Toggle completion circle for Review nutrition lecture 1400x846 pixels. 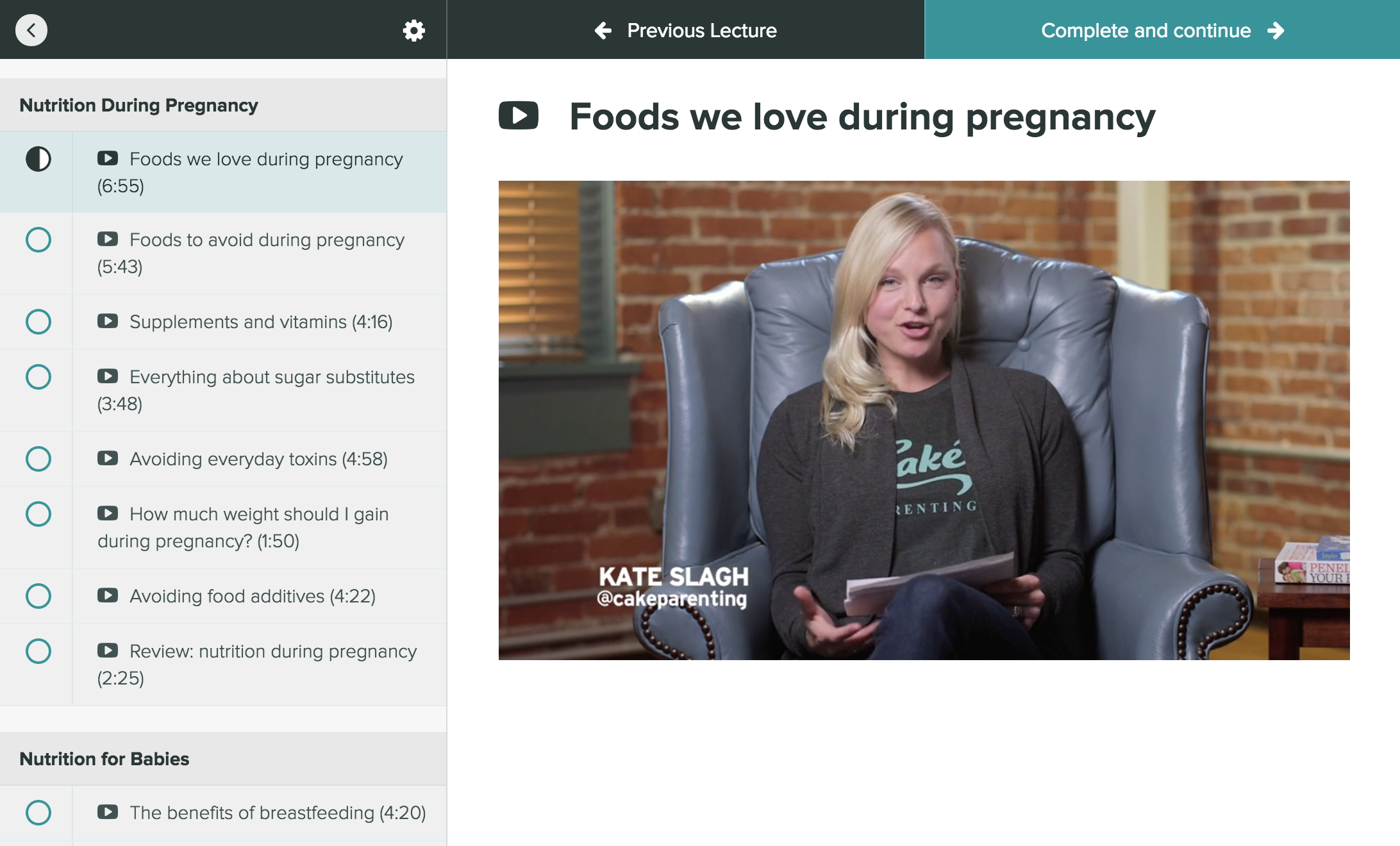(38, 651)
